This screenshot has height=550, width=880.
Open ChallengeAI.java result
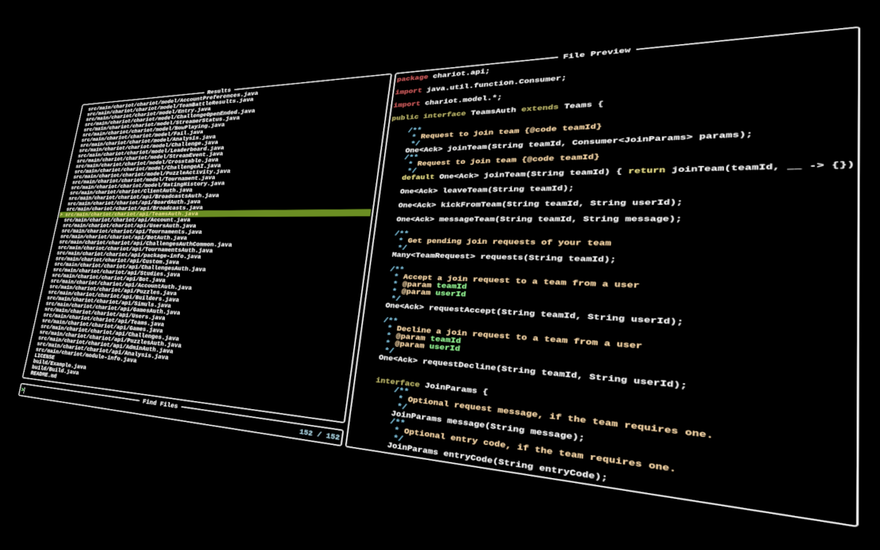coord(148,168)
